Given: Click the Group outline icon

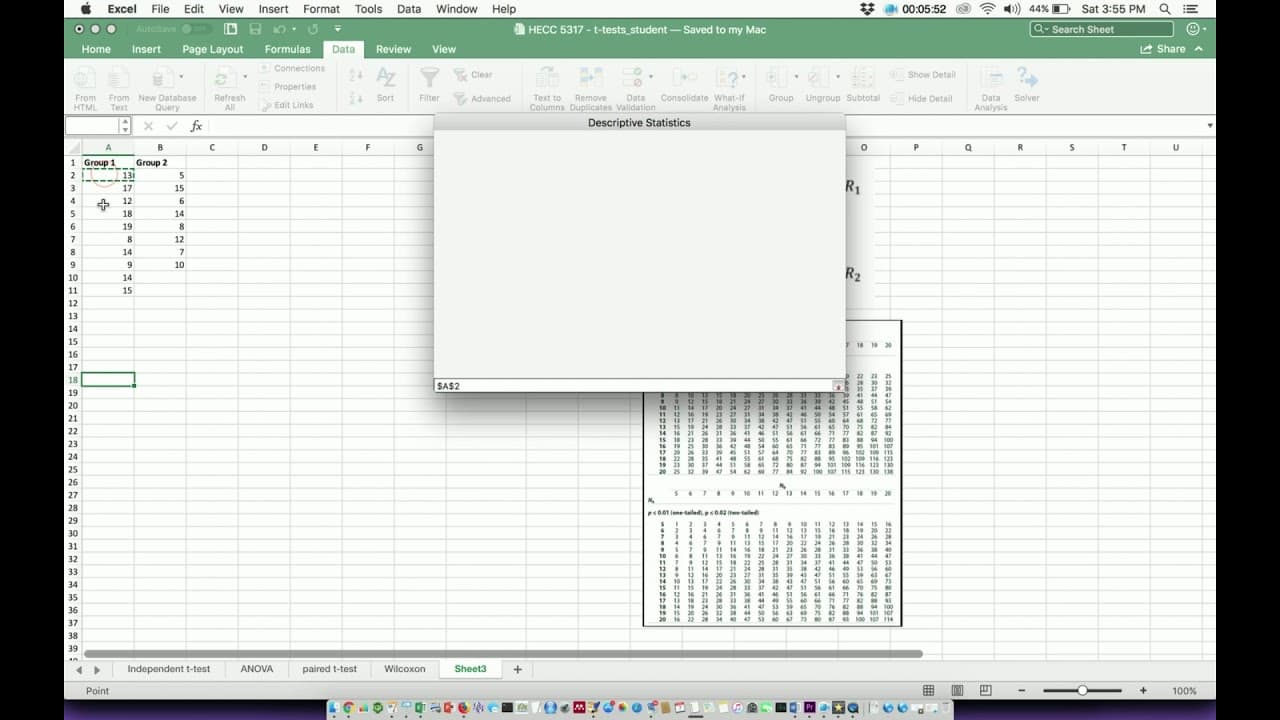Looking at the screenshot, I should coord(776,79).
